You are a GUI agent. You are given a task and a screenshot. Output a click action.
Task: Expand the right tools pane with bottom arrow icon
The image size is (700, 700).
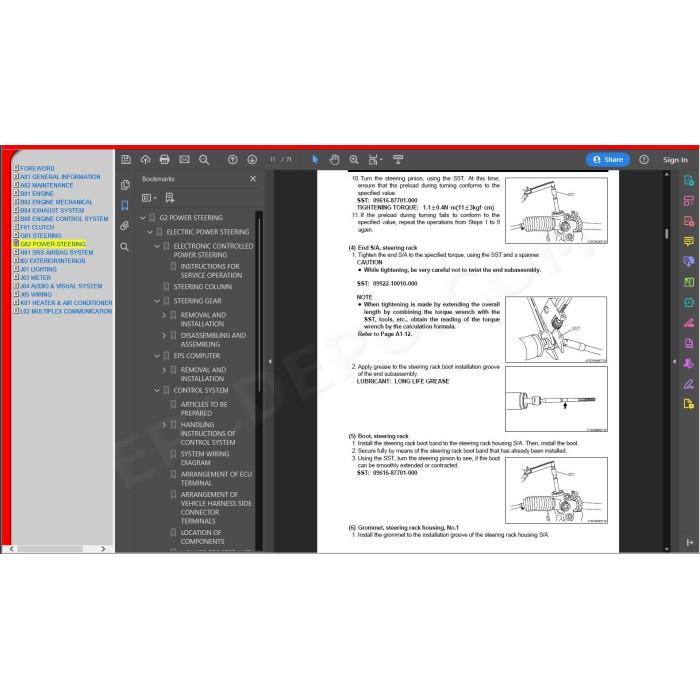point(689,542)
